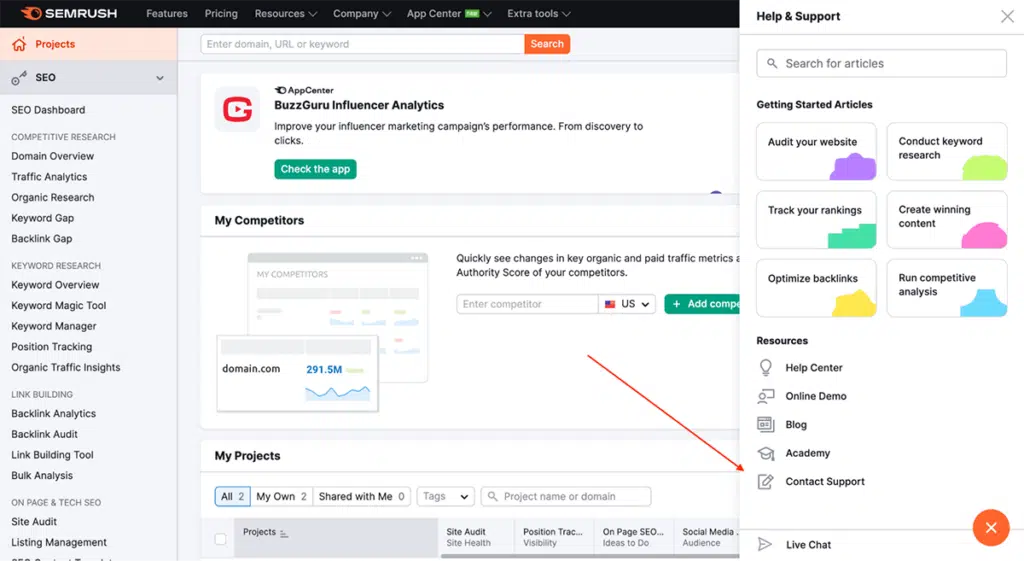This screenshot has width=1024, height=561.
Task: Collapse the SEO sidebar section
Action: point(160,78)
